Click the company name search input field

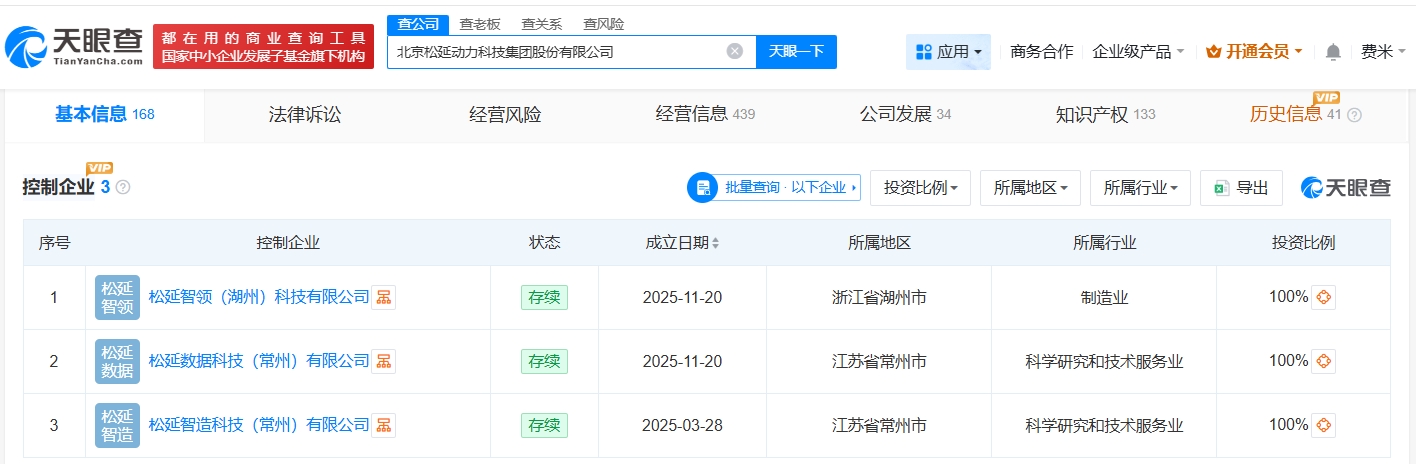click(x=555, y=52)
